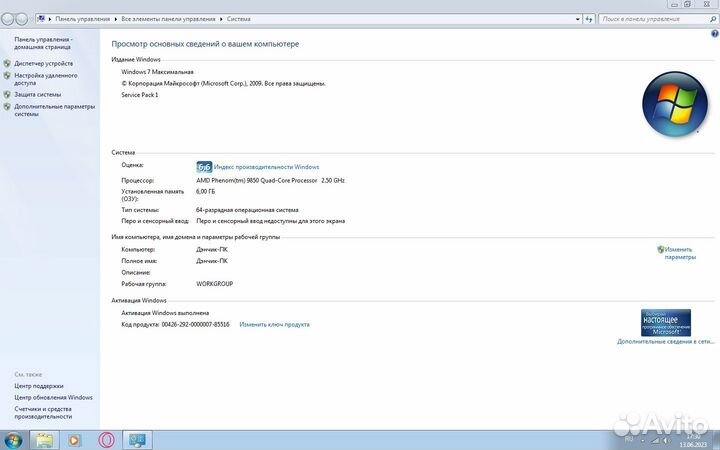Launch Opera browser from the taskbar
The height and width of the screenshot is (450, 720).
[106, 440]
